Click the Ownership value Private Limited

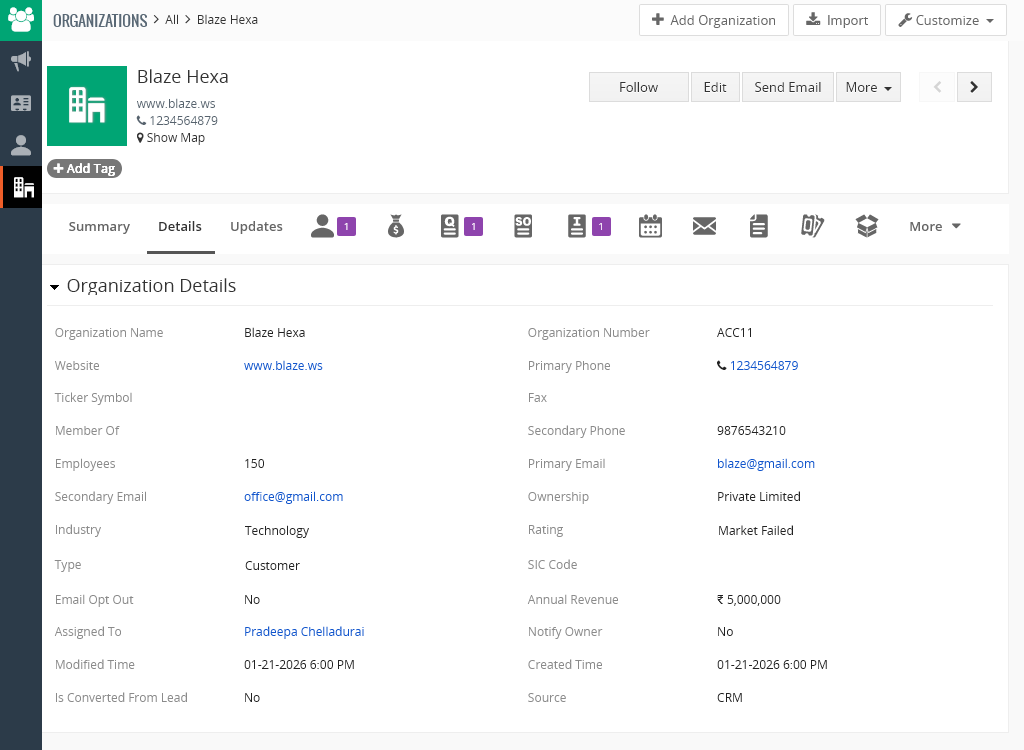(758, 497)
